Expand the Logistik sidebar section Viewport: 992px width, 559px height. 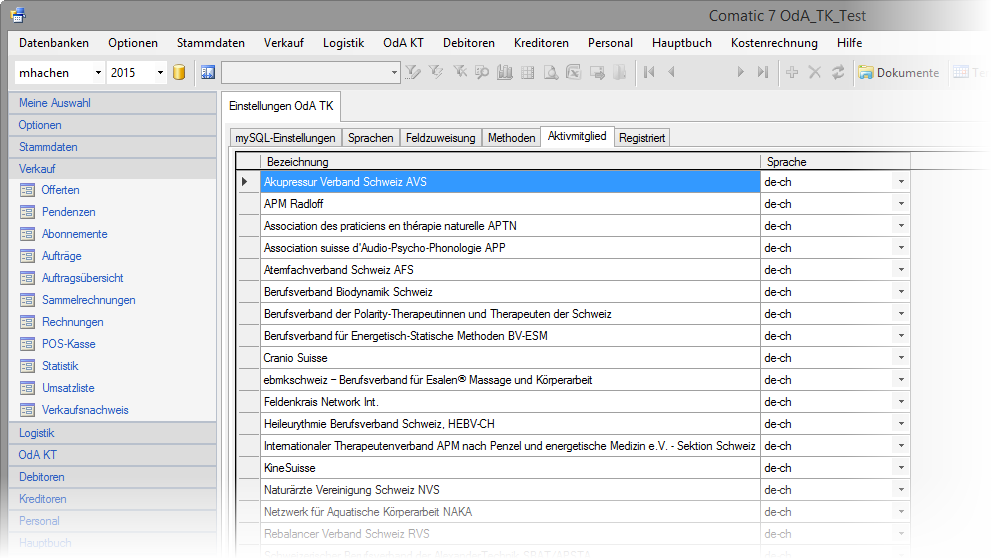pos(37,433)
